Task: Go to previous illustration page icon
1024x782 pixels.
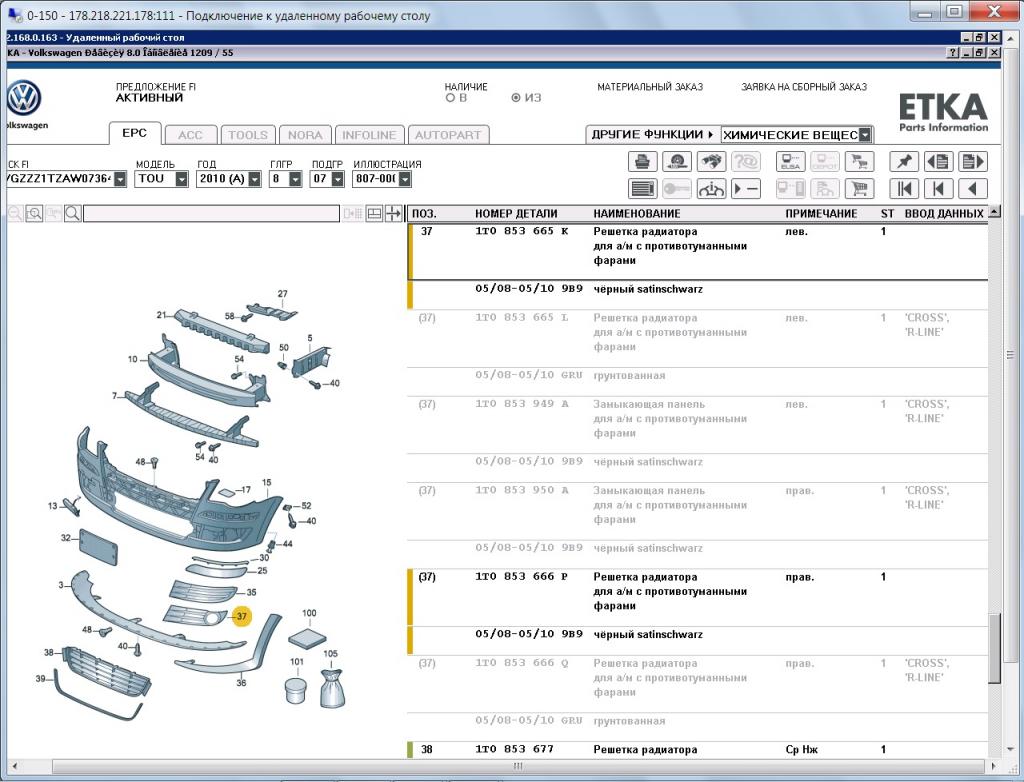Action: coord(938,161)
